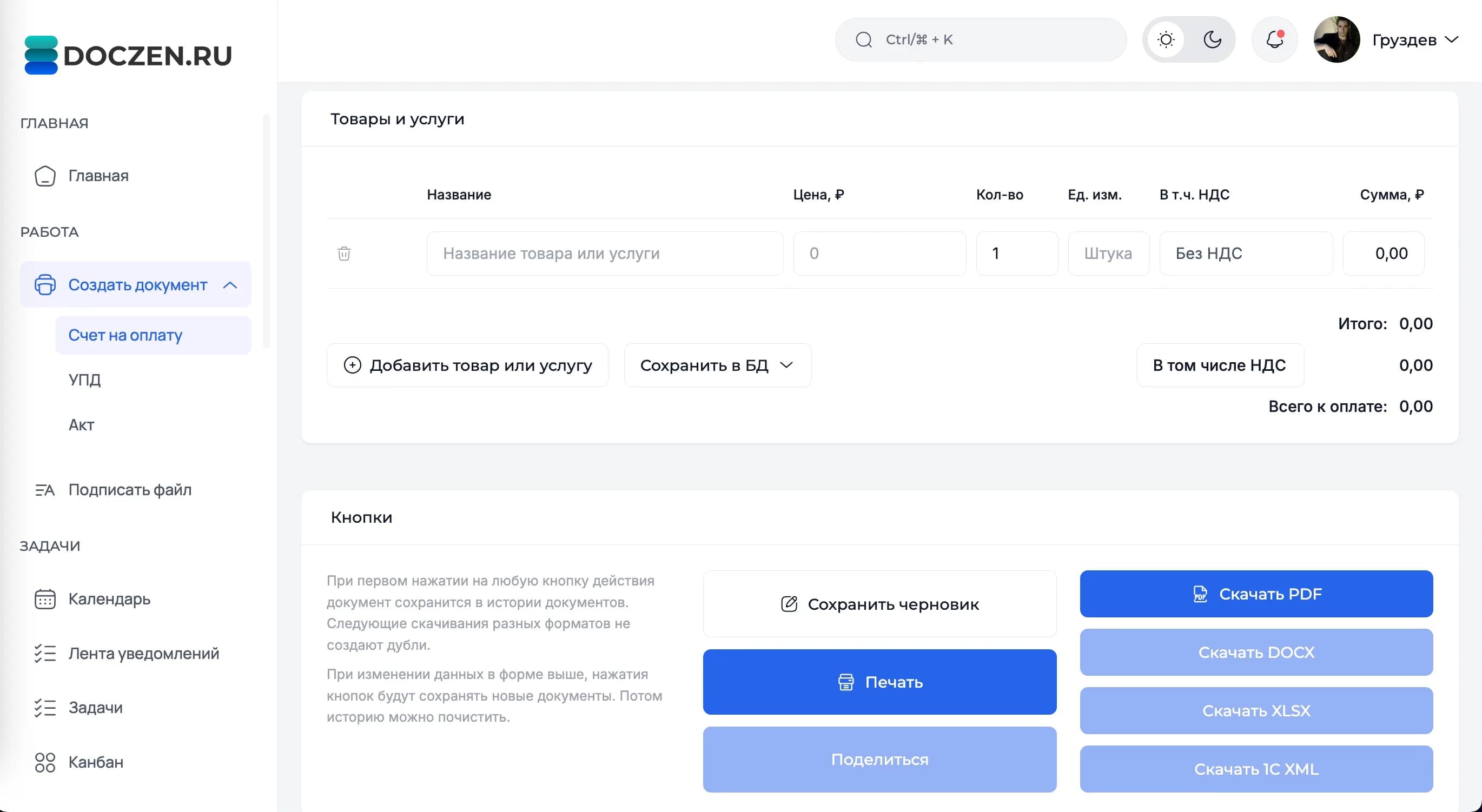Open Груздев user dropdown

pos(1415,39)
